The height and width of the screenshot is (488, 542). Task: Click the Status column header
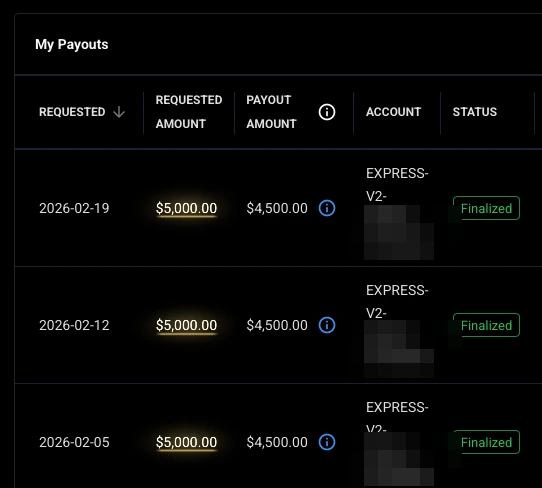point(475,112)
